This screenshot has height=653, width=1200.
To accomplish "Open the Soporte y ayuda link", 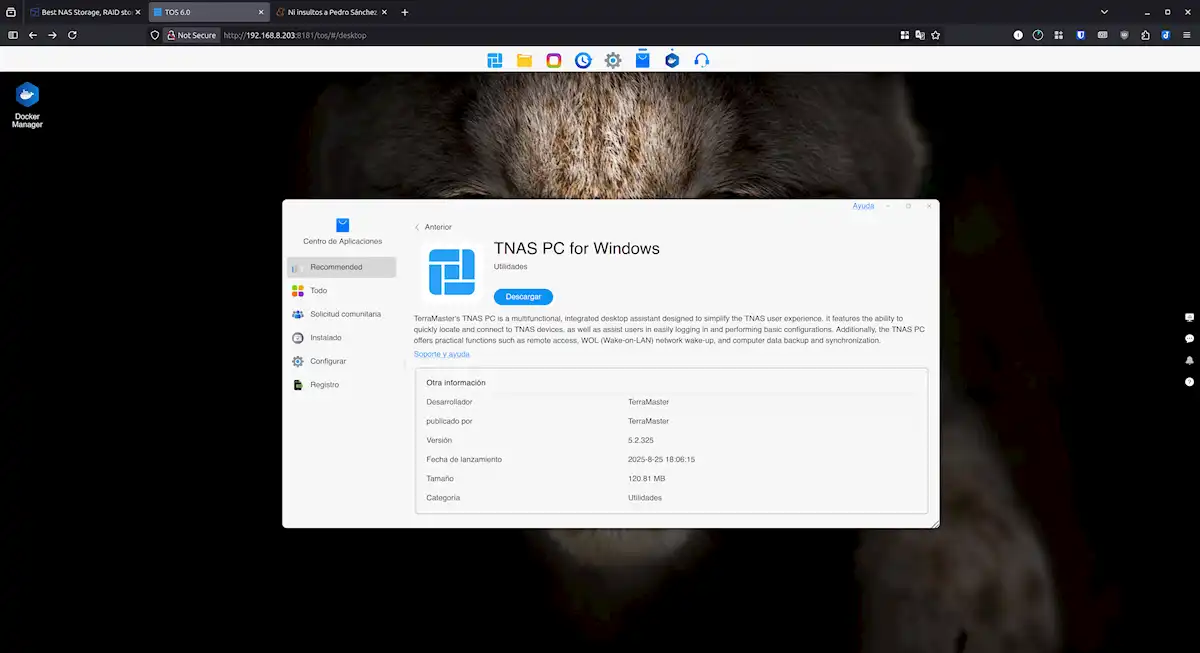I will click(x=441, y=354).
